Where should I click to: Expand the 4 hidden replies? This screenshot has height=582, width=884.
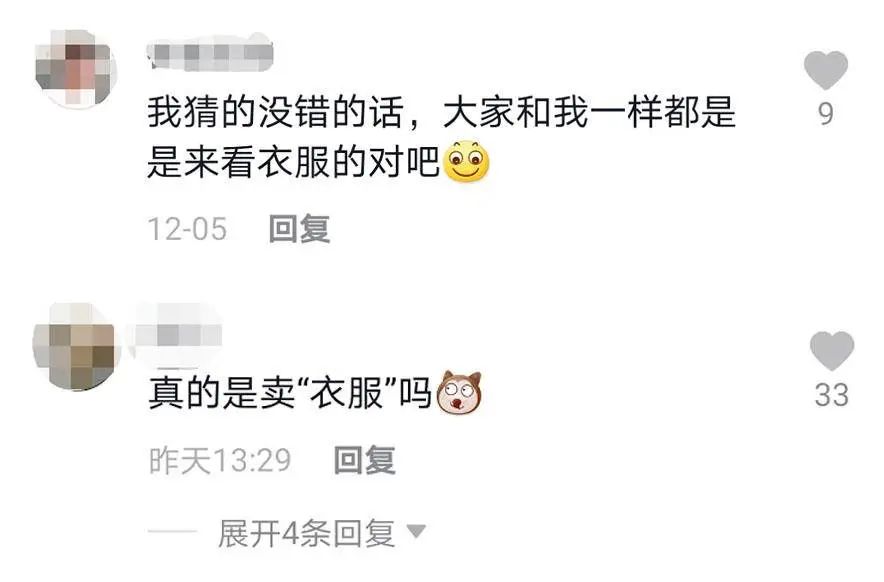[306, 533]
